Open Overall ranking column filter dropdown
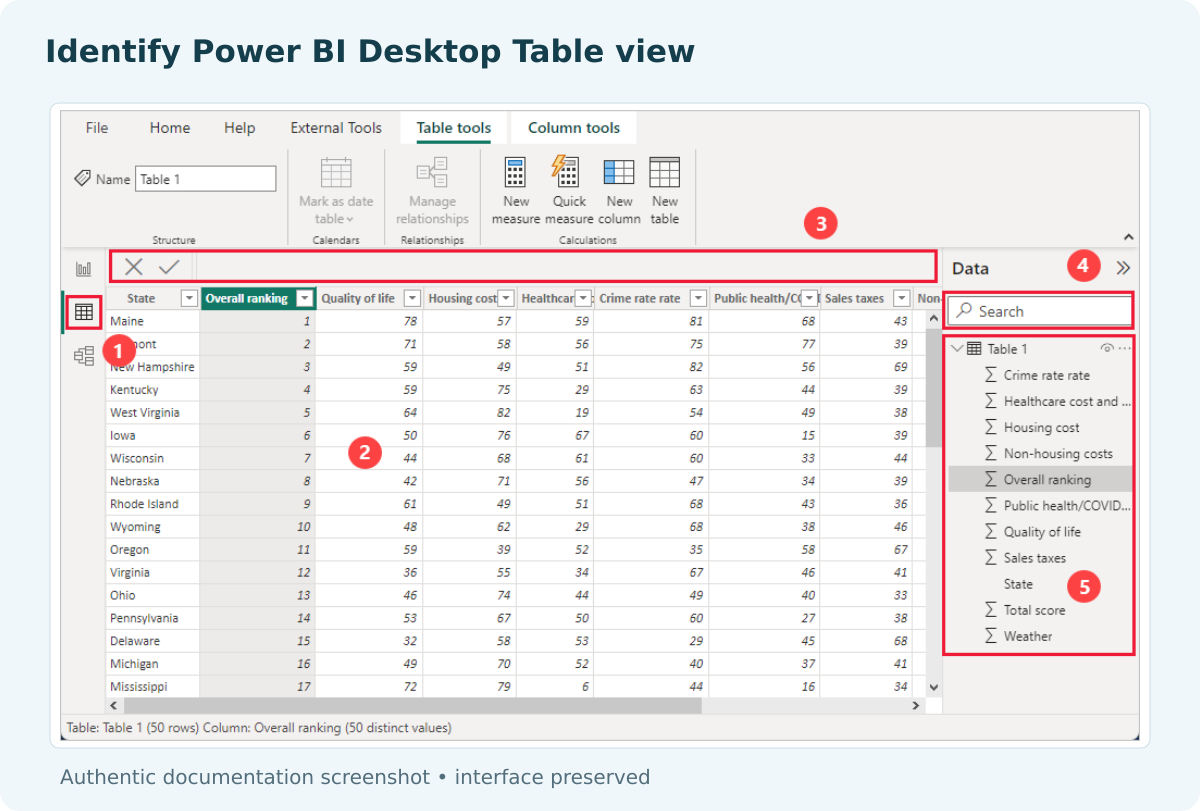1200x811 pixels. click(305, 298)
